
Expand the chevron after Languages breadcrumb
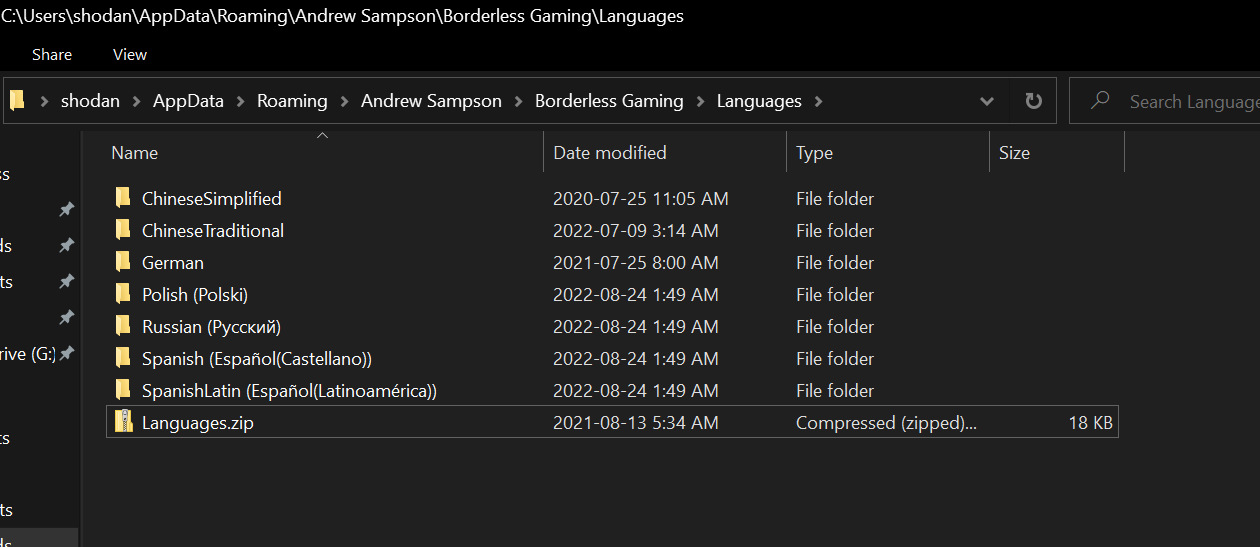point(818,101)
